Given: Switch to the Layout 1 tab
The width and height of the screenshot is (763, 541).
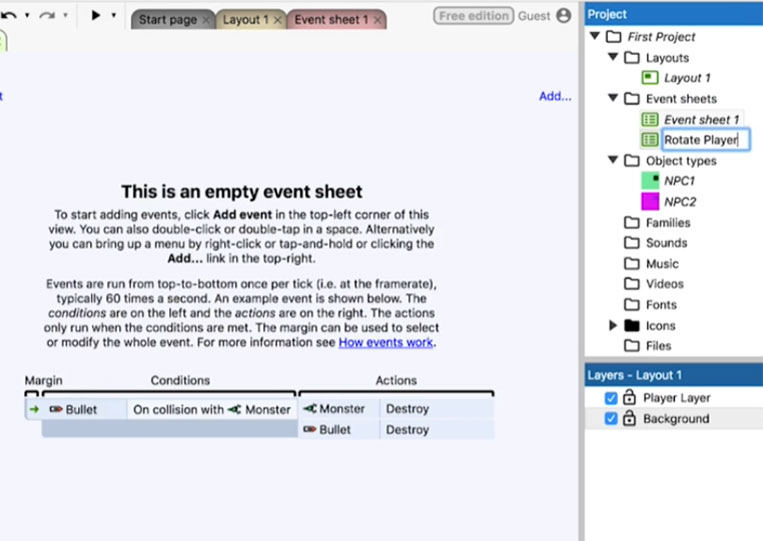Looking at the screenshot, I should (x=246, y=19).
